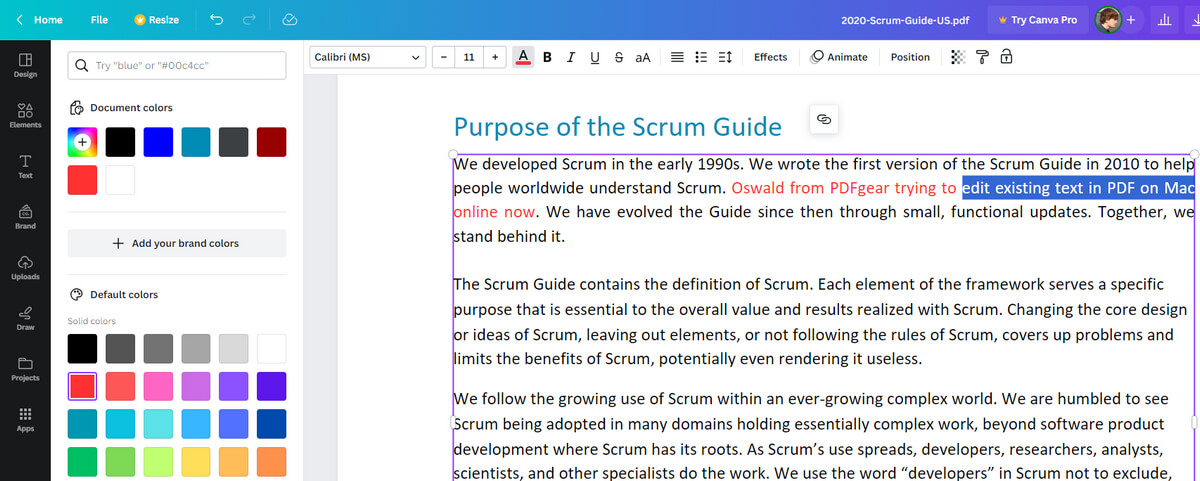Image resolution: width=1200 pixels, height=481 pixels.
Task: Click Add your brand colors
Action: 176,243
